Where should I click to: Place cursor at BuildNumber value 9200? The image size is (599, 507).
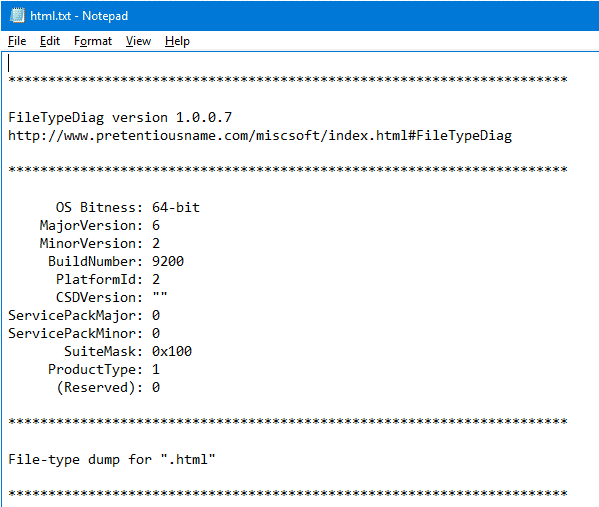168,261
